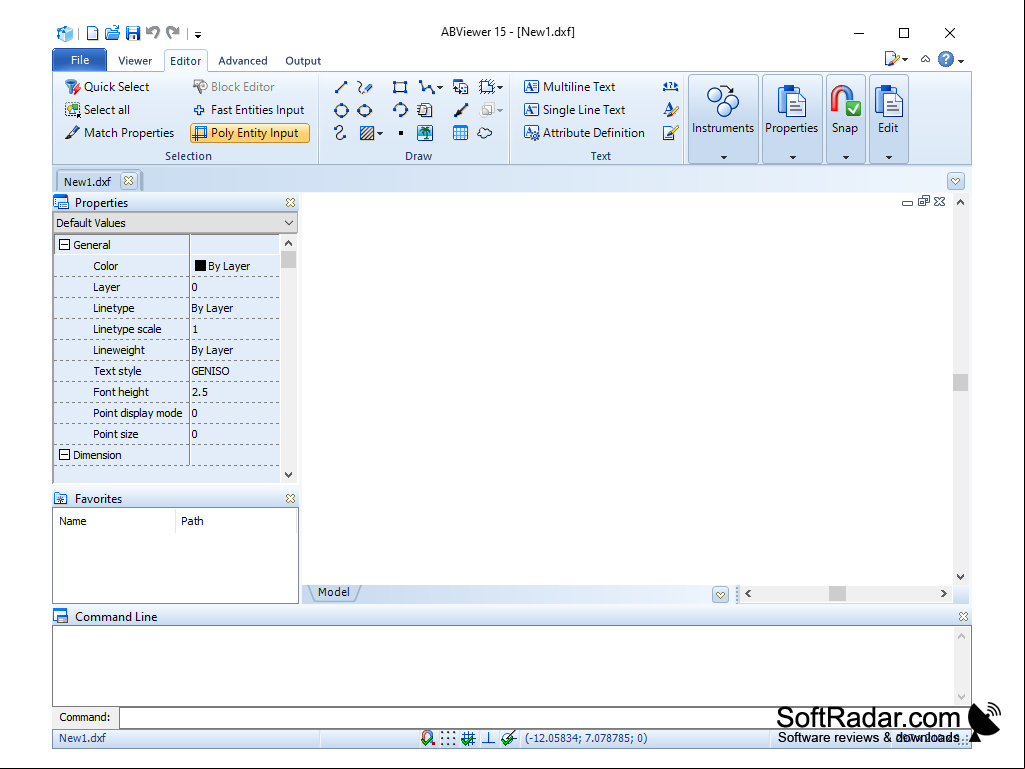Choose the freehand sketch pencil tool

pos(365,87)
